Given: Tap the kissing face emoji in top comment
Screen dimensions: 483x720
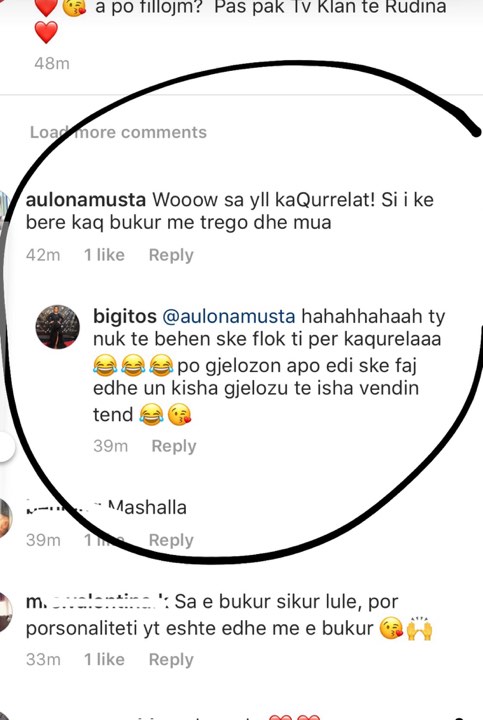Looking at the screenshot, I should [74, 6].
